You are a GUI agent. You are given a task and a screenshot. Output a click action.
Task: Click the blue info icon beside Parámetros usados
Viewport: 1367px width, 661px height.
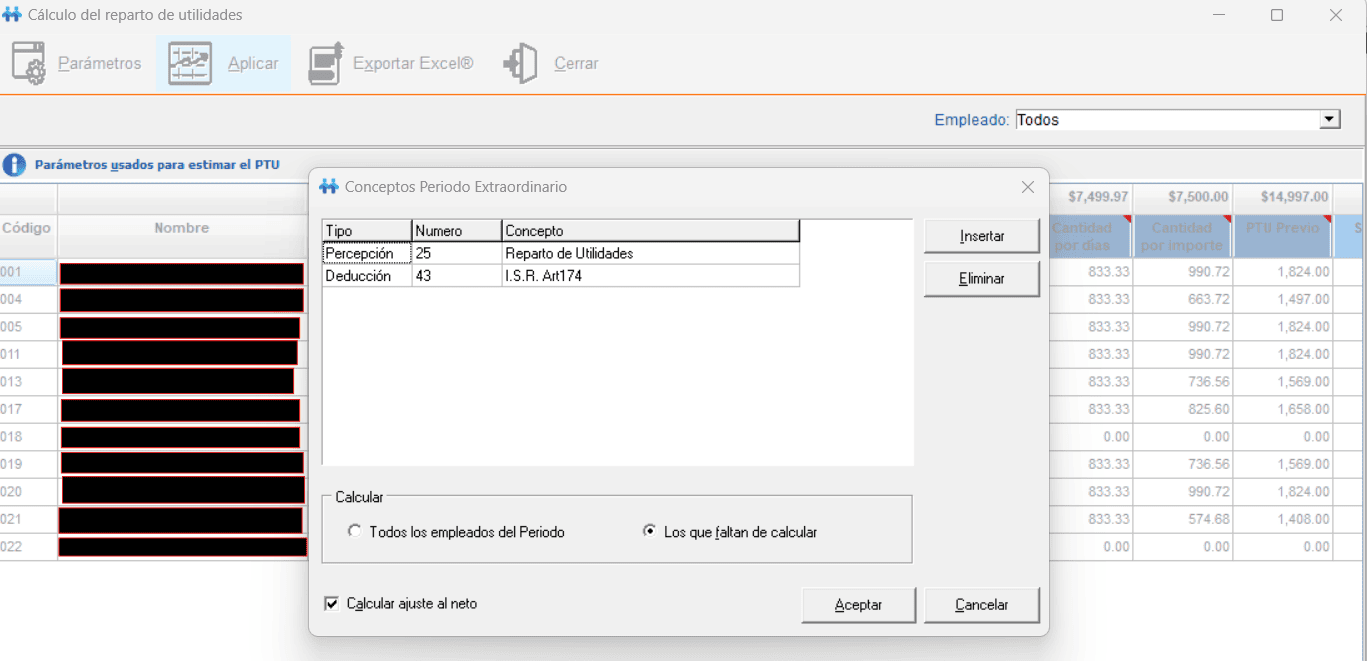tap(14, 165)
